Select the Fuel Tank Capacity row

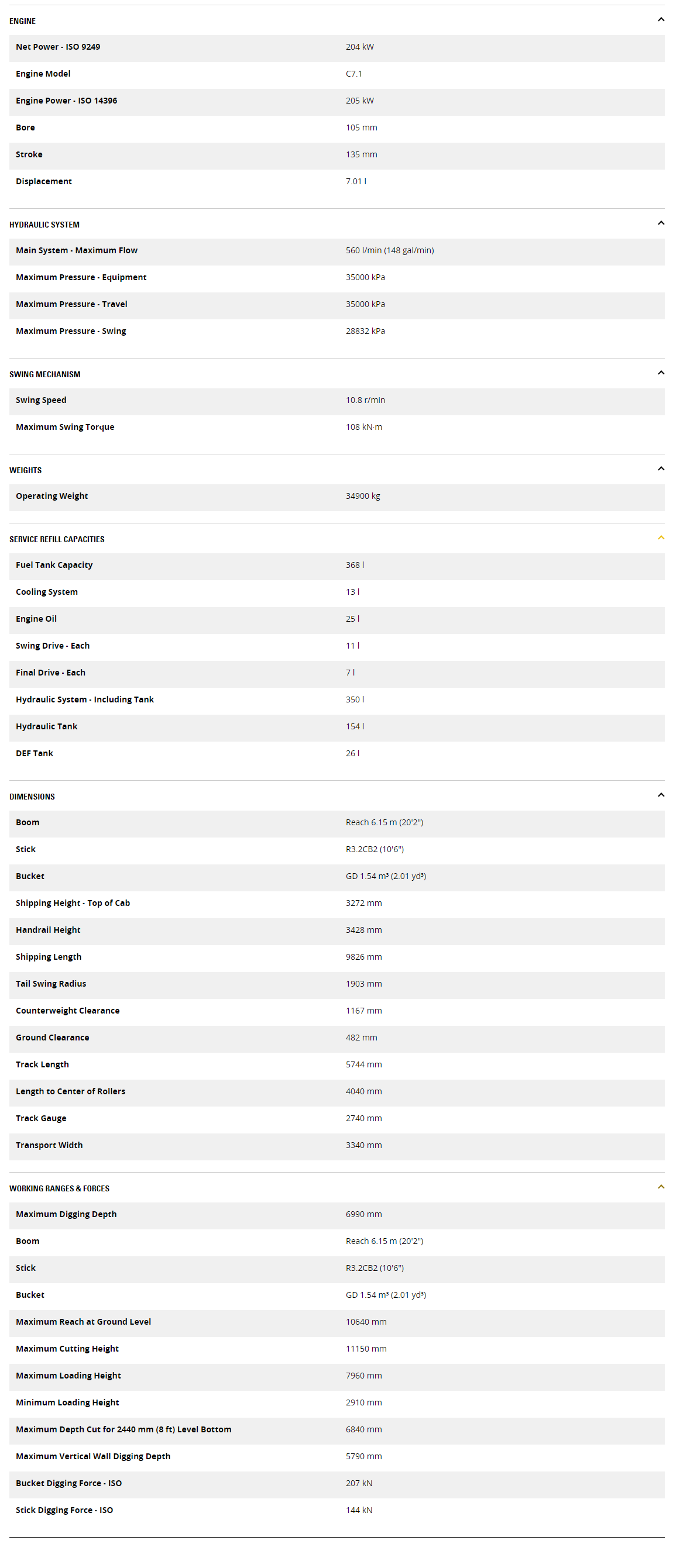(x=337, y=566)
